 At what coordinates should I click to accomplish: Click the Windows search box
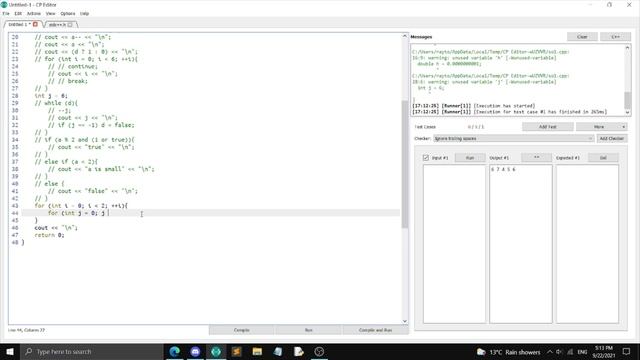click(91, 351)
